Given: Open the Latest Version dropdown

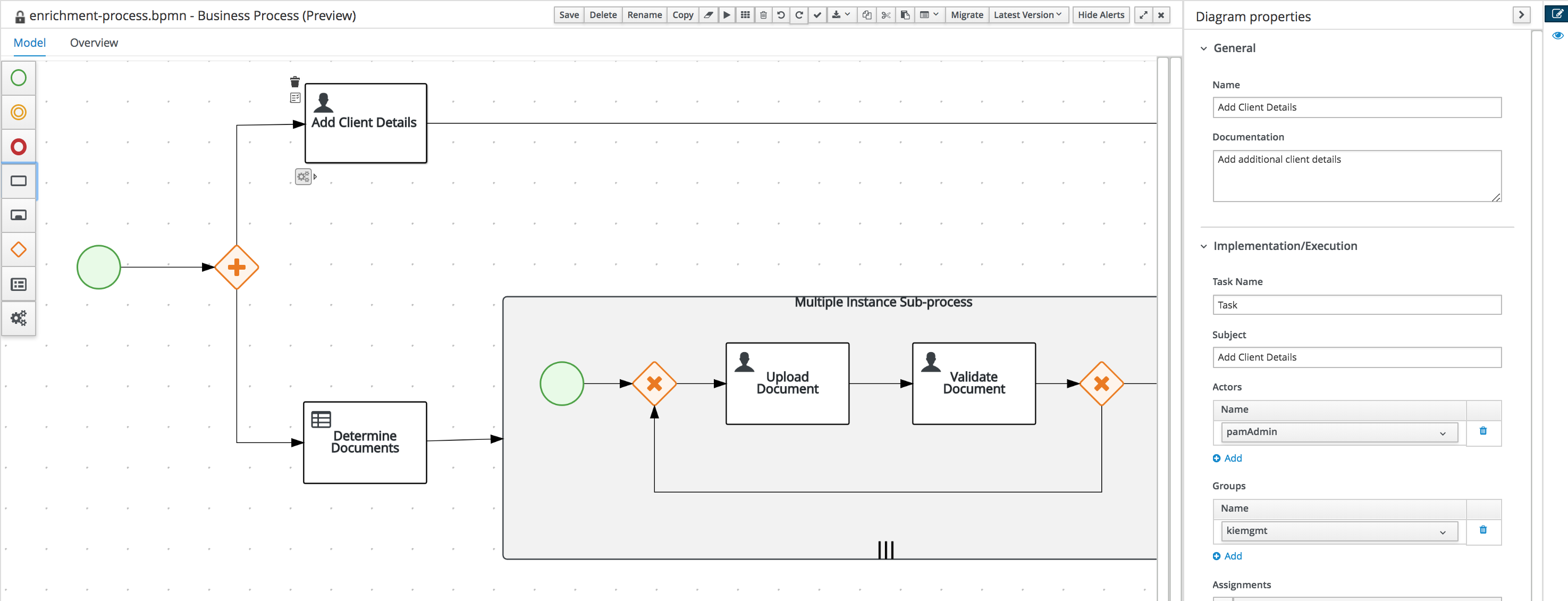Looking at the screenshot, I should coord(1027,14).
